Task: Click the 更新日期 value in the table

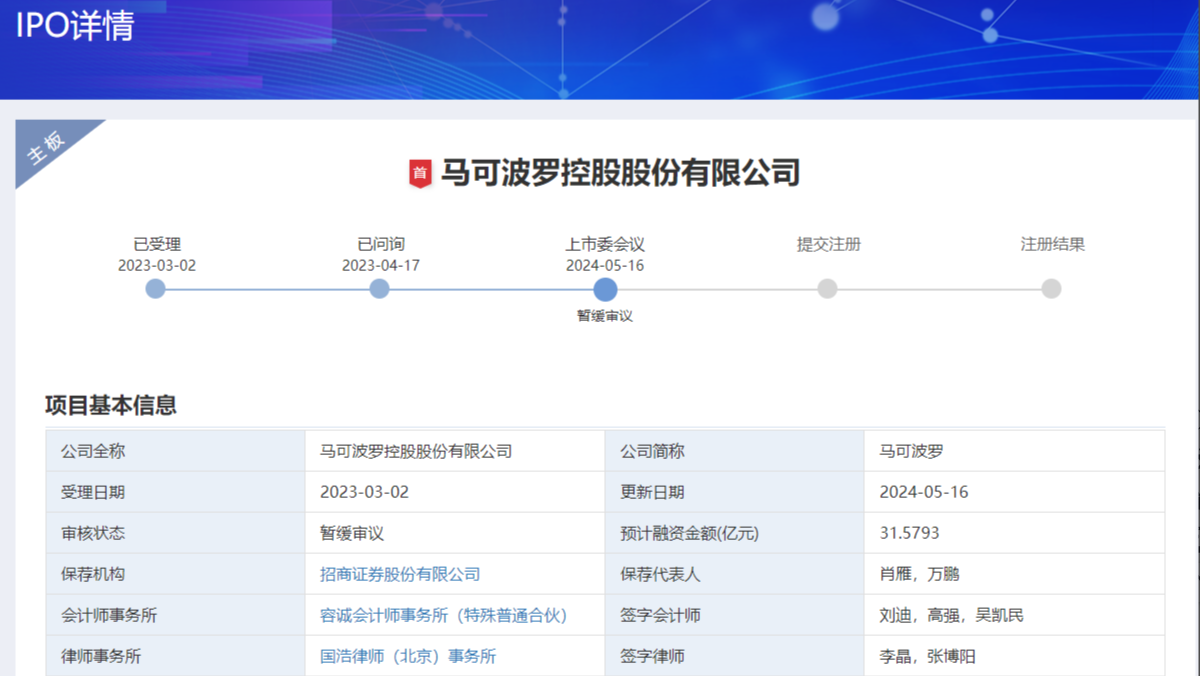Action: click(923, 492)
